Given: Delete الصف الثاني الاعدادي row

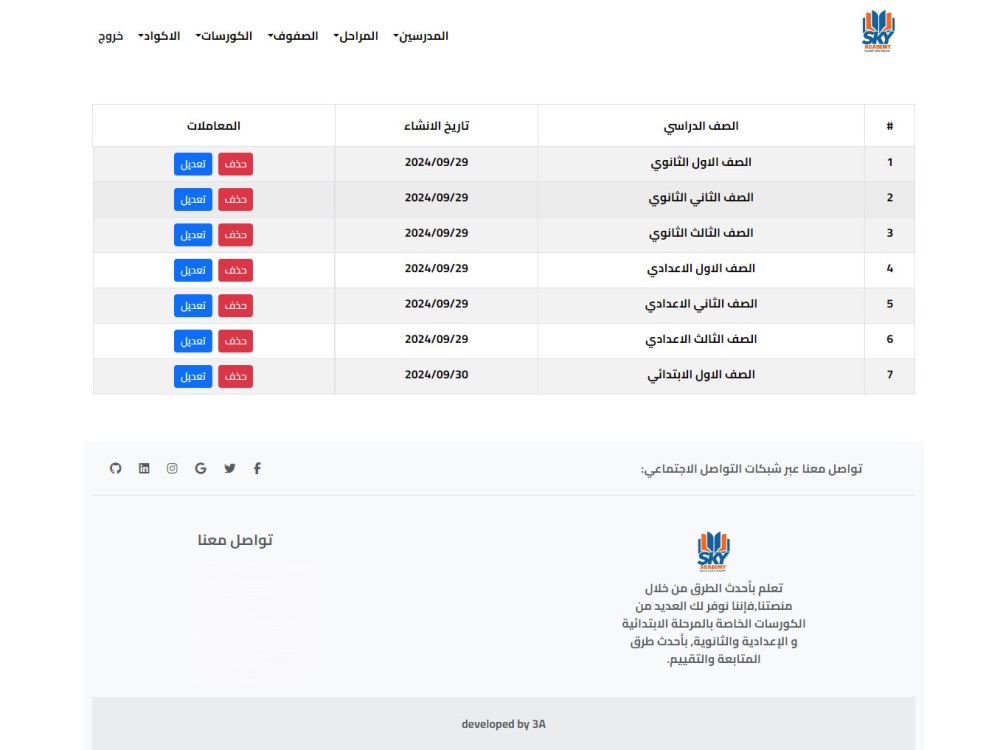Looking at the screenshot, I should tap(235, 305).
